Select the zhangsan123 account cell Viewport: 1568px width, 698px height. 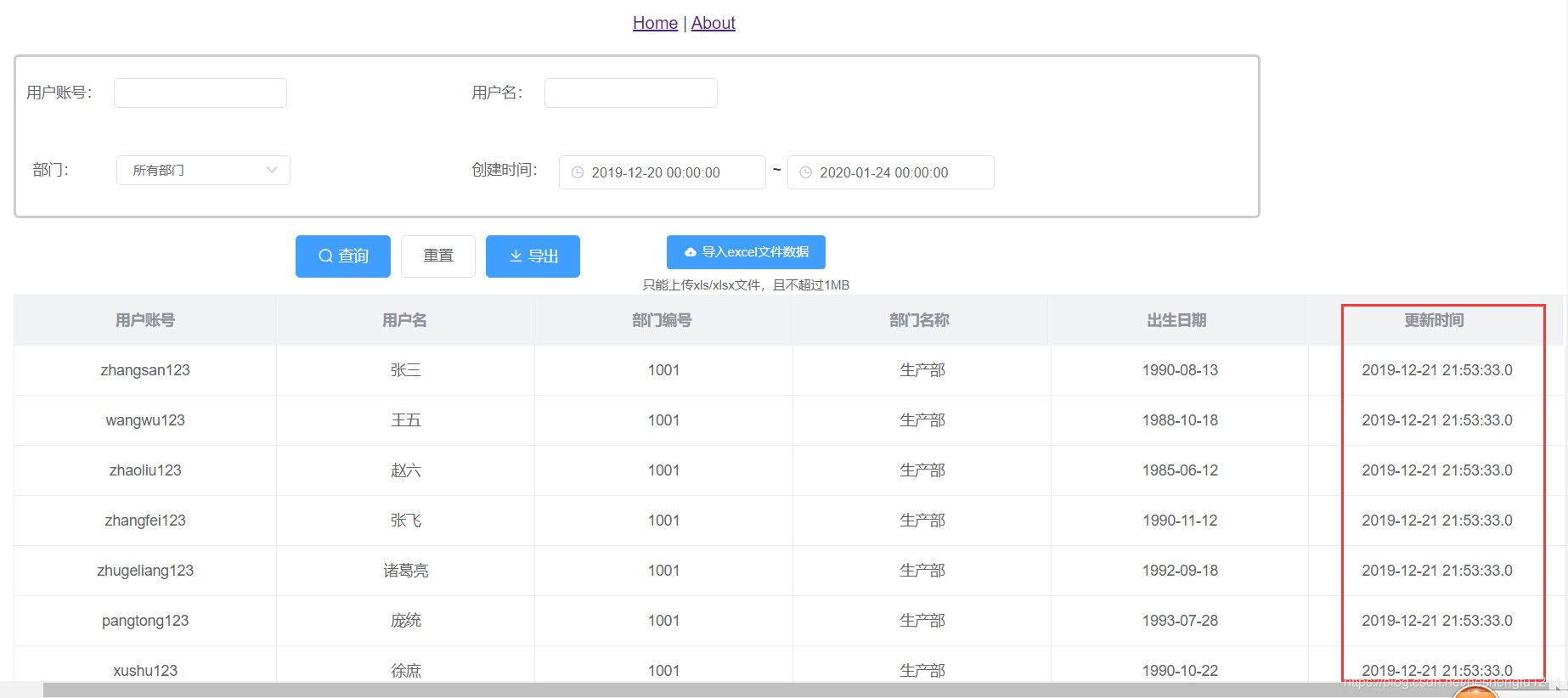click(145, 370)
